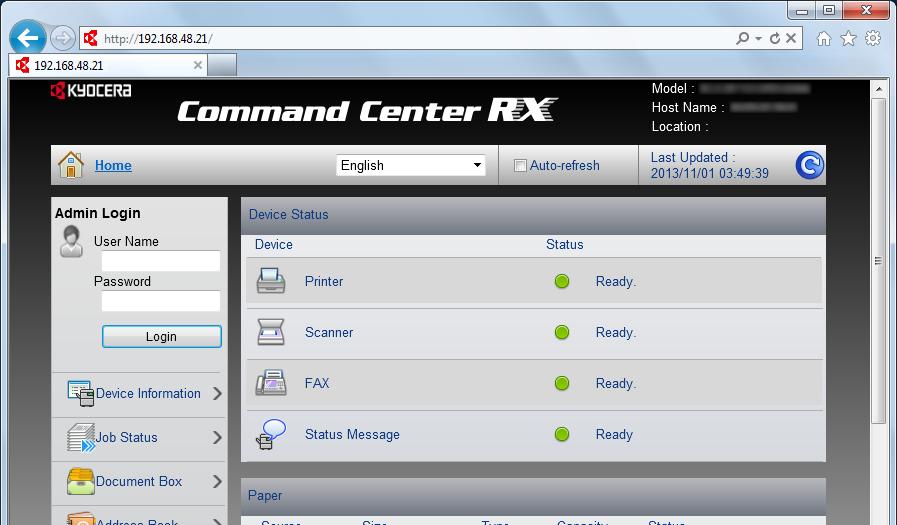Viewport: 897px width, 525px height.
Task: Expand Job Status chevron arrow
Action: pos(217,438)
